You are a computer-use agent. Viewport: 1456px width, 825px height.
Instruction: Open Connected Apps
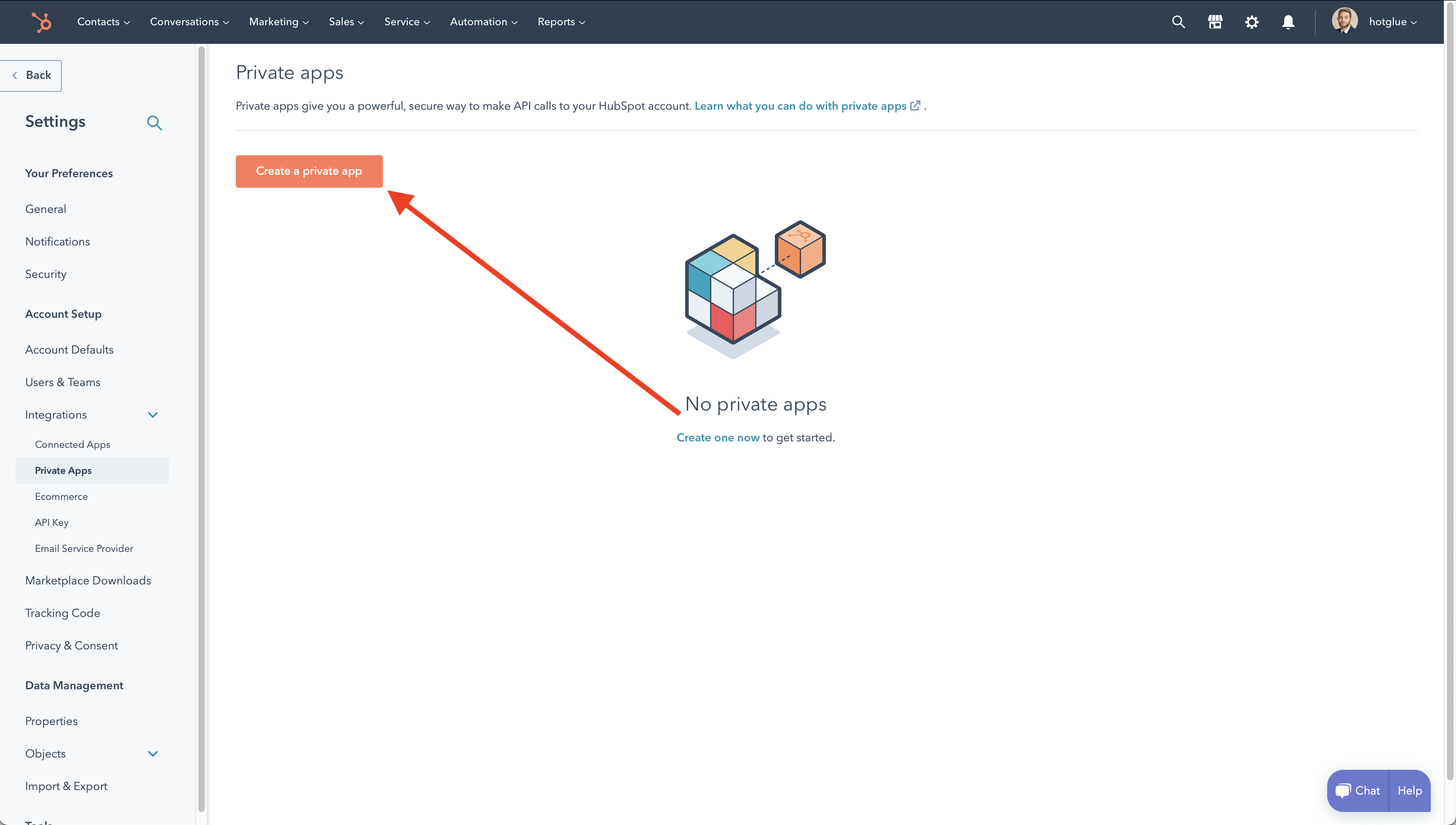[x=72, y=445]
